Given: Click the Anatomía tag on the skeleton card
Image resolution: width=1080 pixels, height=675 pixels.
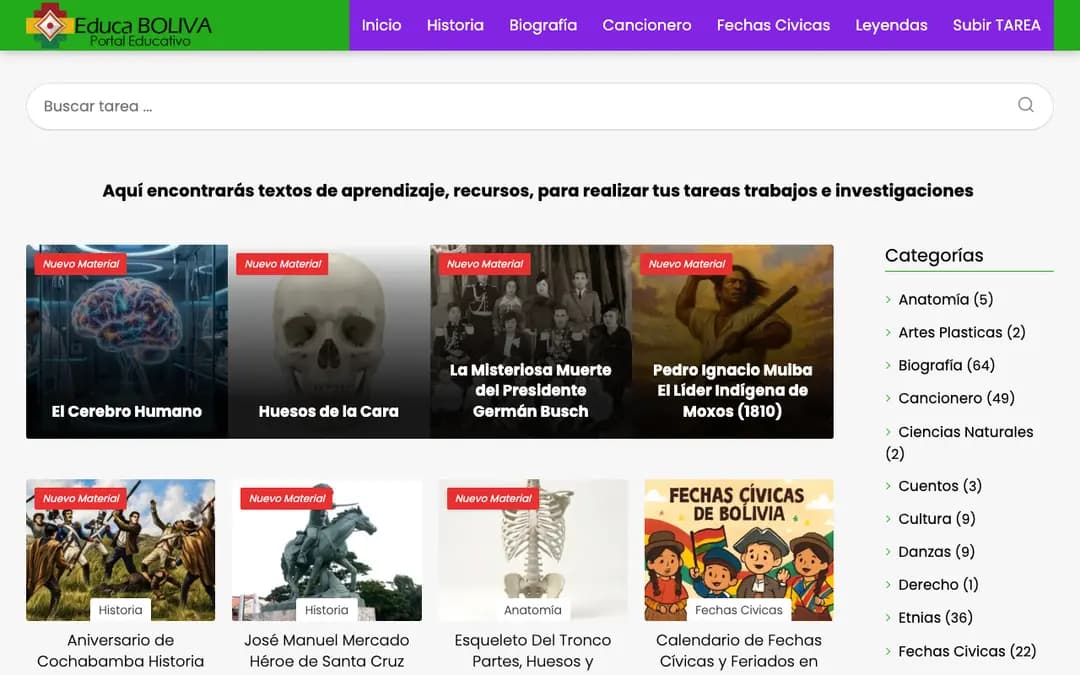Looking at the screenshot, I should click(x=532, y=610).
